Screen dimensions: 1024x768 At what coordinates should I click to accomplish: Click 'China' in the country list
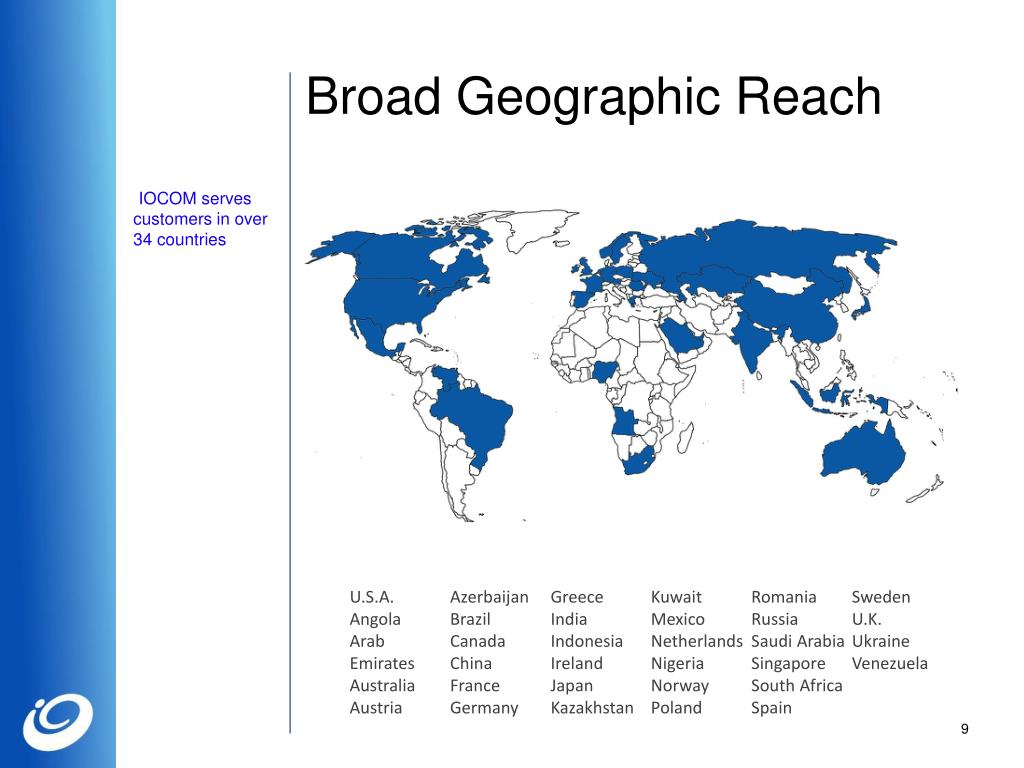click(x=471, y=664)
